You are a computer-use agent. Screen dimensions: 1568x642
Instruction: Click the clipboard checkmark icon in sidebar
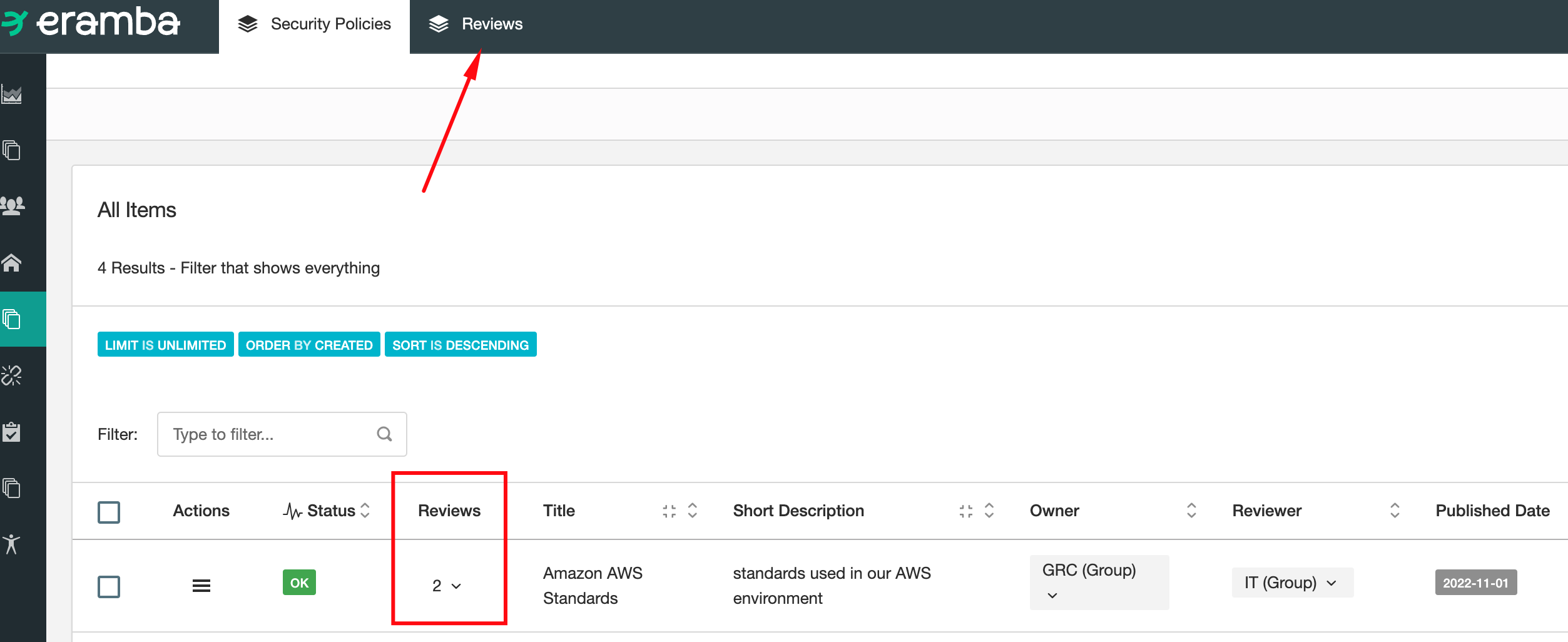12,432
